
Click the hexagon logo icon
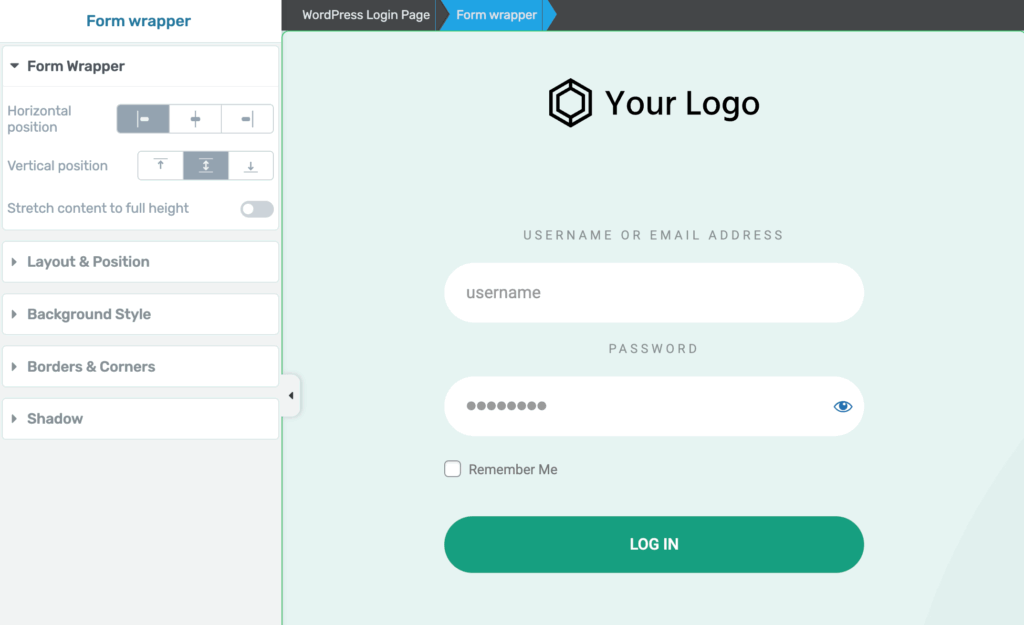point(570,103)
